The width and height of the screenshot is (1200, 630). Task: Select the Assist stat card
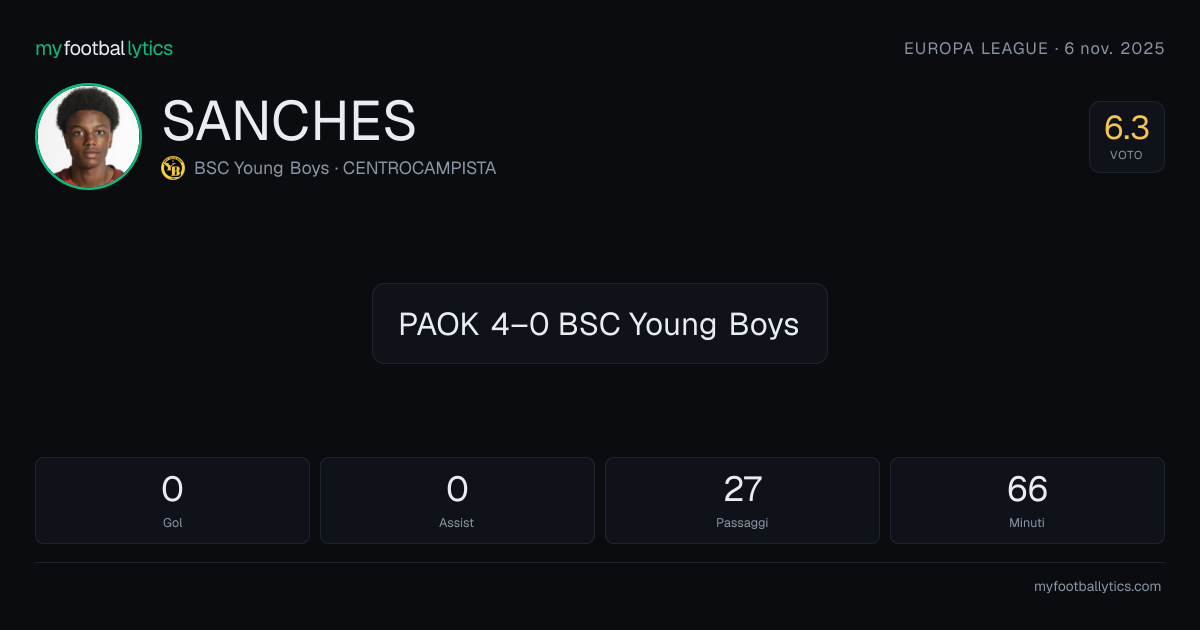click(x=457, y=500)
